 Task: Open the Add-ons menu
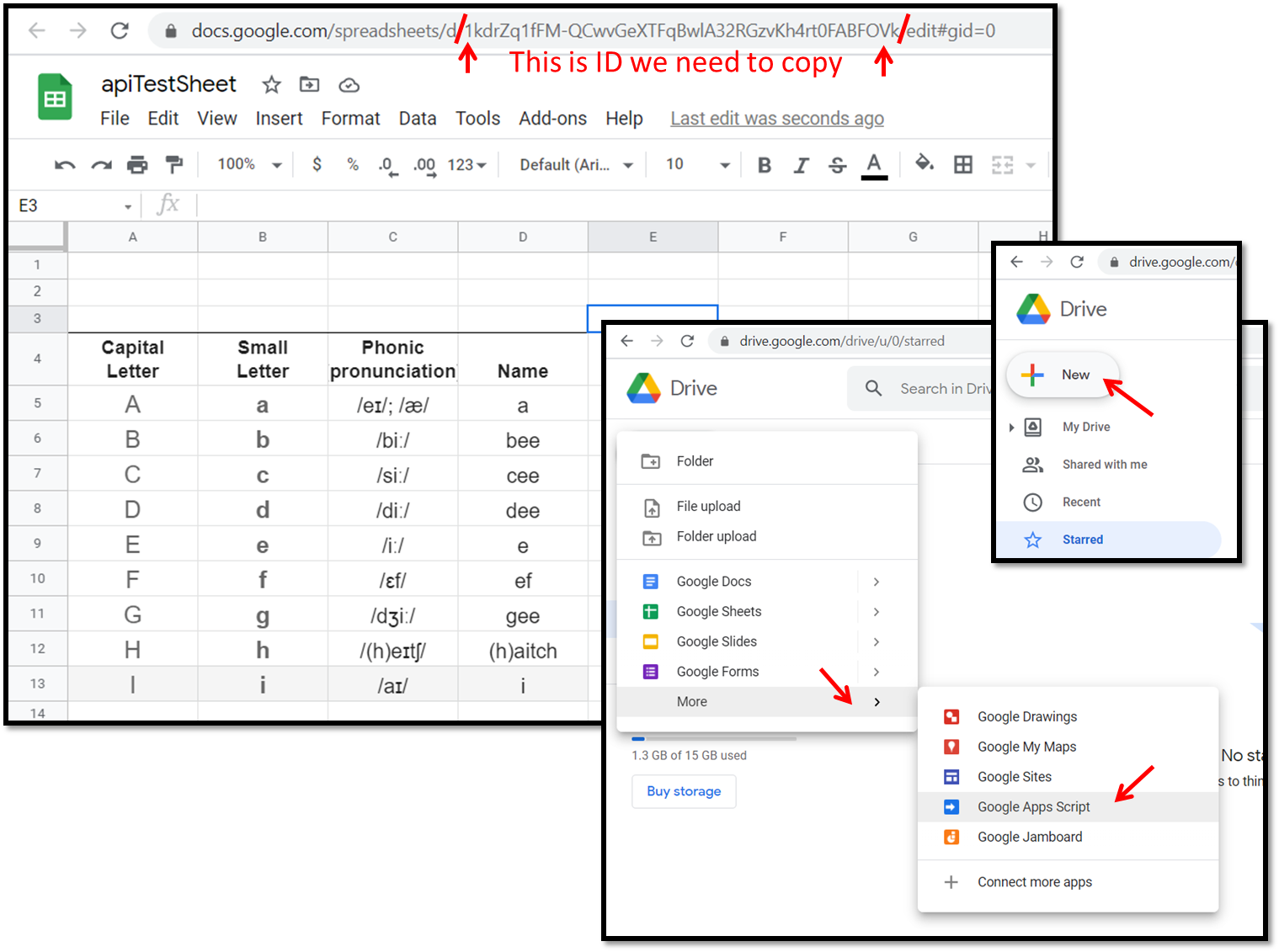pos(552,119)
